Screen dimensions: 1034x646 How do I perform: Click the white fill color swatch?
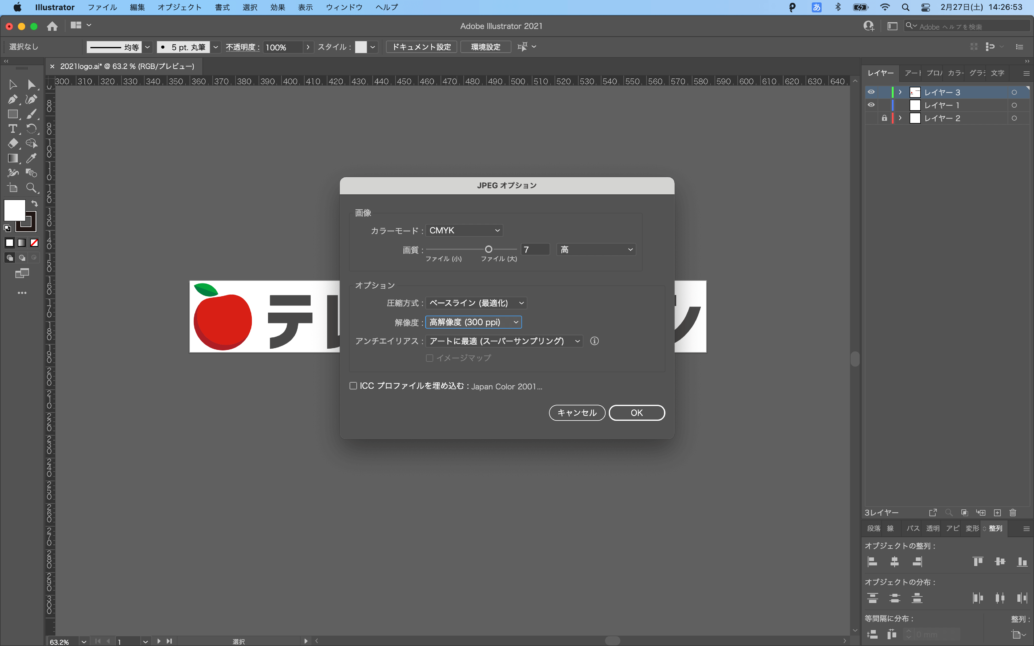coord(14,210)
